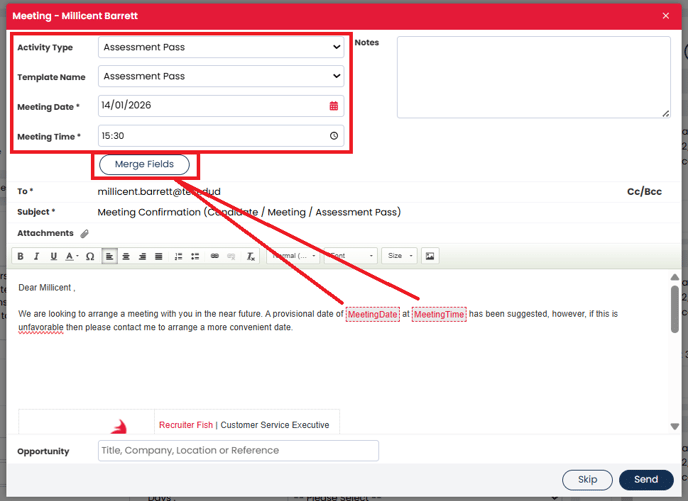Open the Template Name dropdown
Image resolution: width=688 pixels, height=501 pixels.
click(x=221, y=76)
